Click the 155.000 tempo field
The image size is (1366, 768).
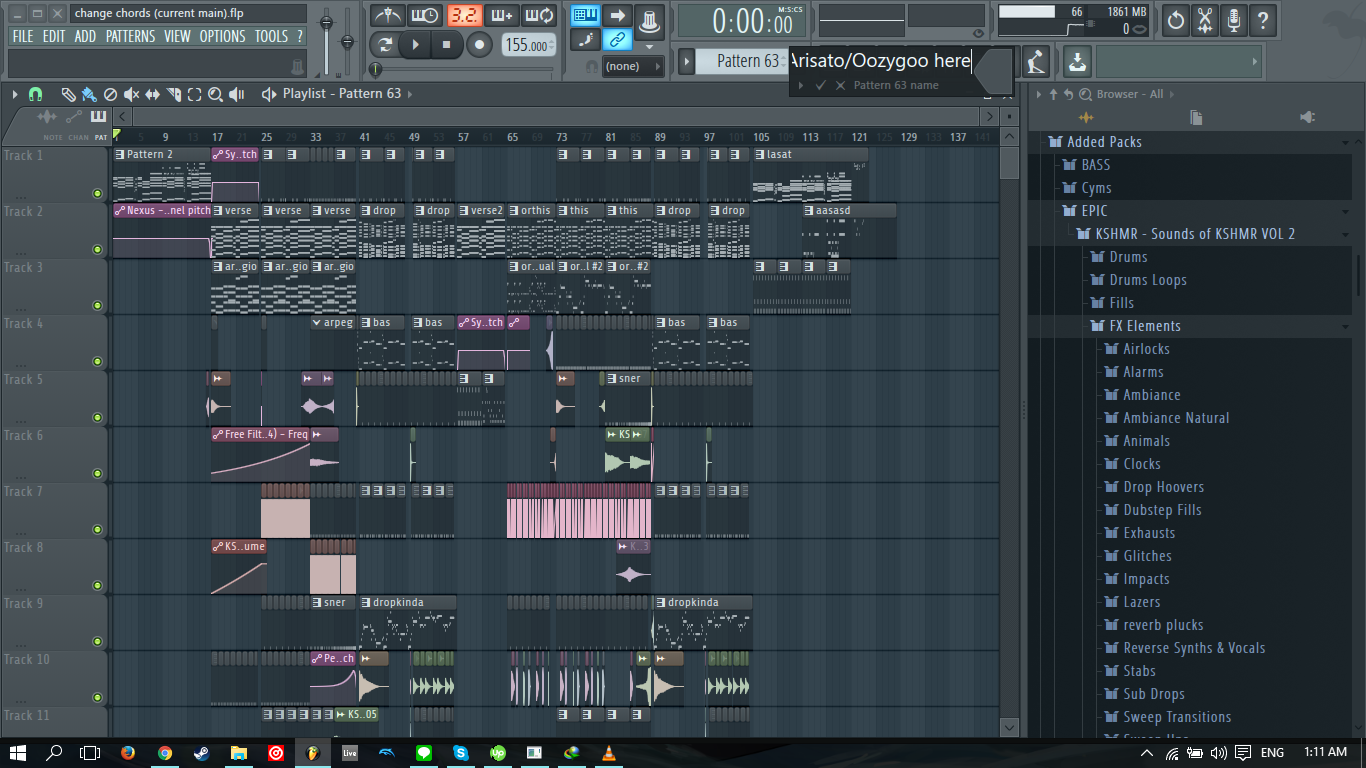click(x=528, y=45)
